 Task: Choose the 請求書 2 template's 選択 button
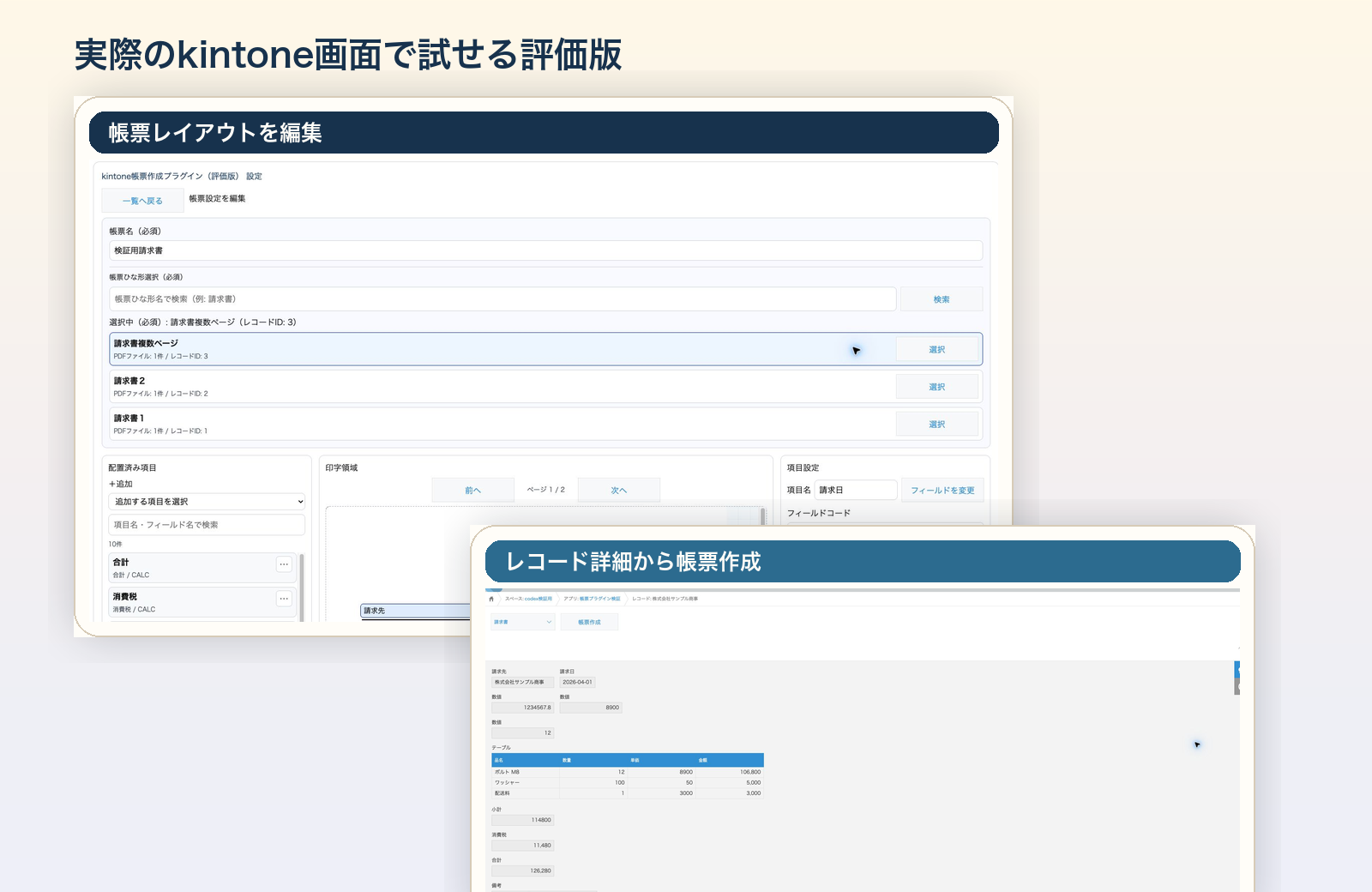point(936,387)
